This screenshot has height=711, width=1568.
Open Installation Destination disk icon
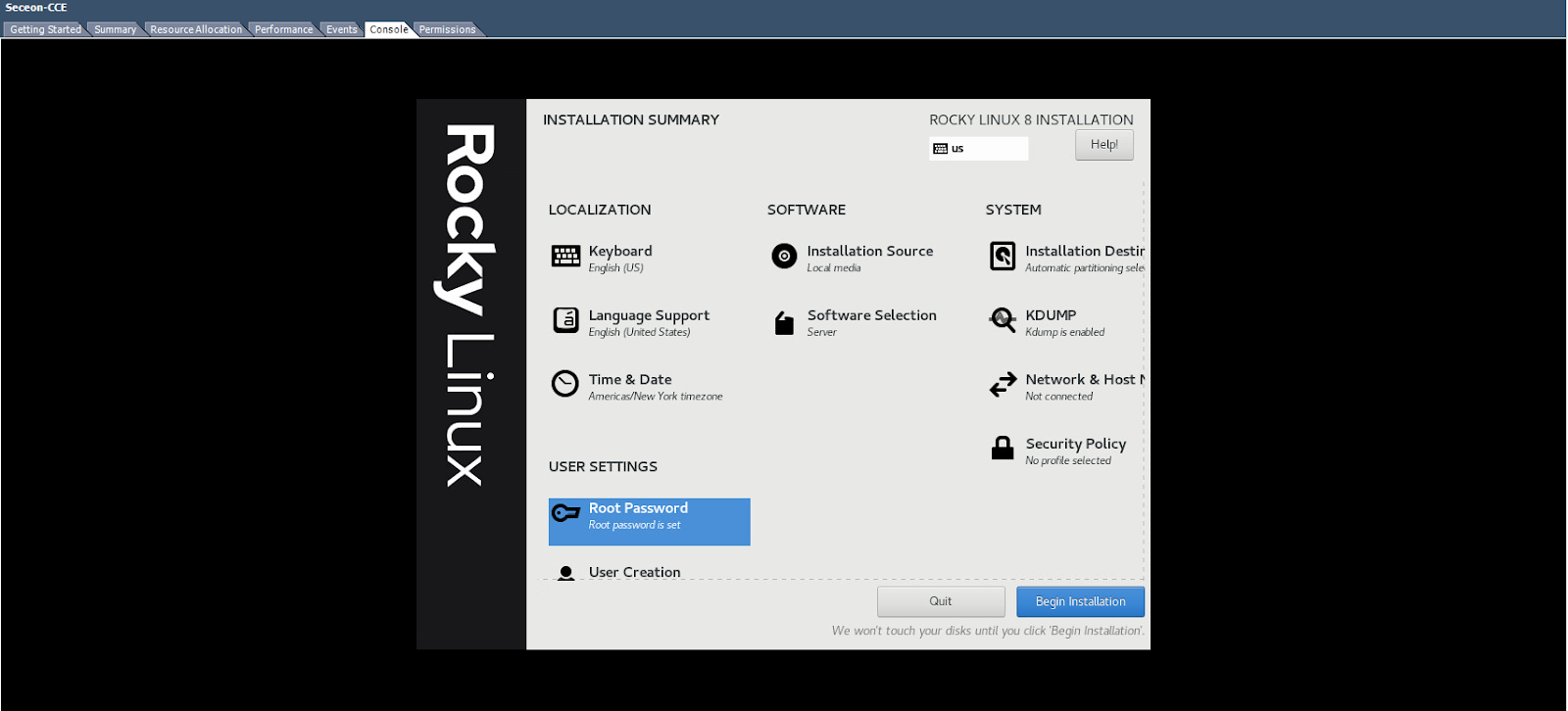click(1003, 257)
